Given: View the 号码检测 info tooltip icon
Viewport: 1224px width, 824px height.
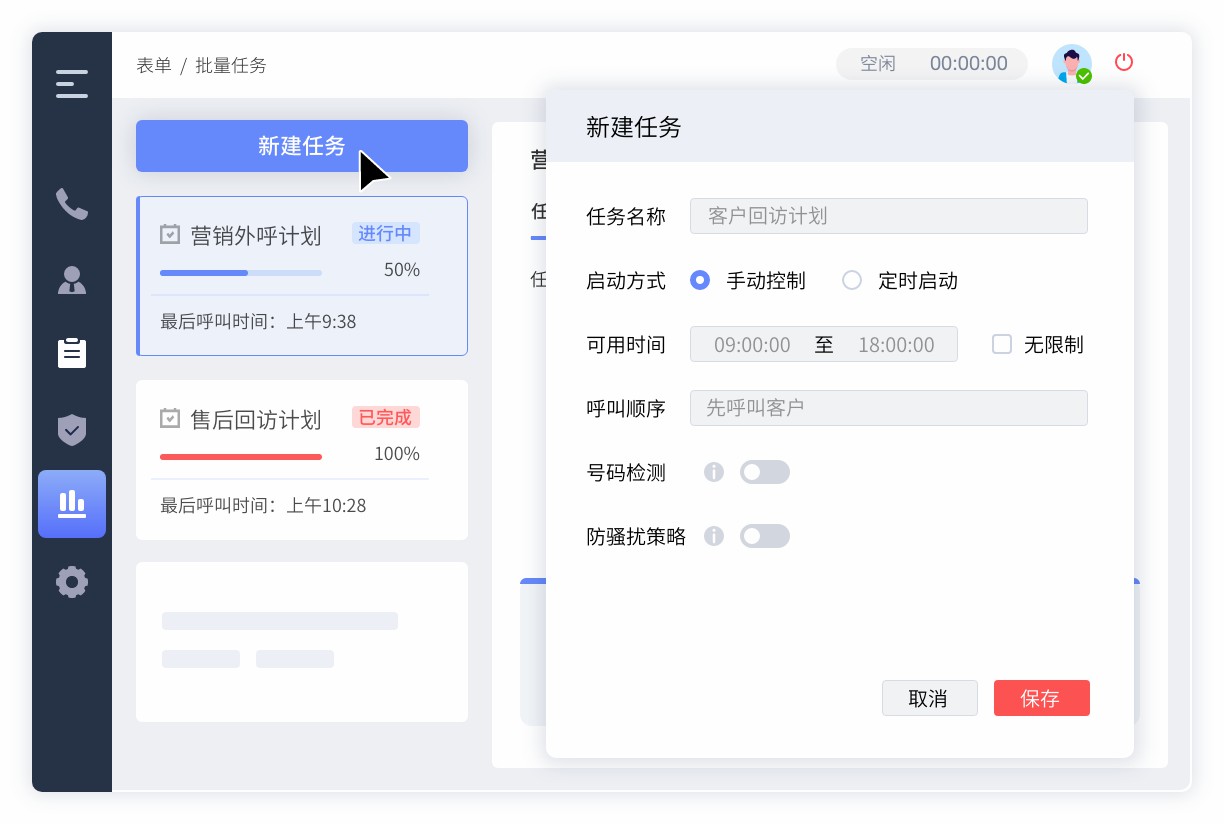Looking at the screenshot, I should 713,472.
